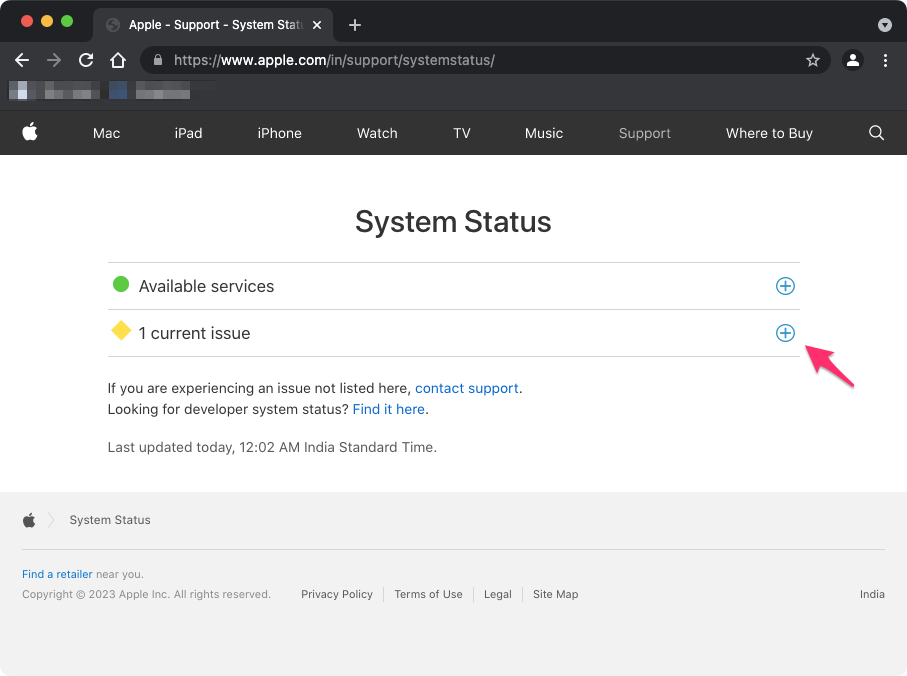This screenshot has width=907, height=676.
Task: Expand the 1 current issue section
Action: (785, 333)
